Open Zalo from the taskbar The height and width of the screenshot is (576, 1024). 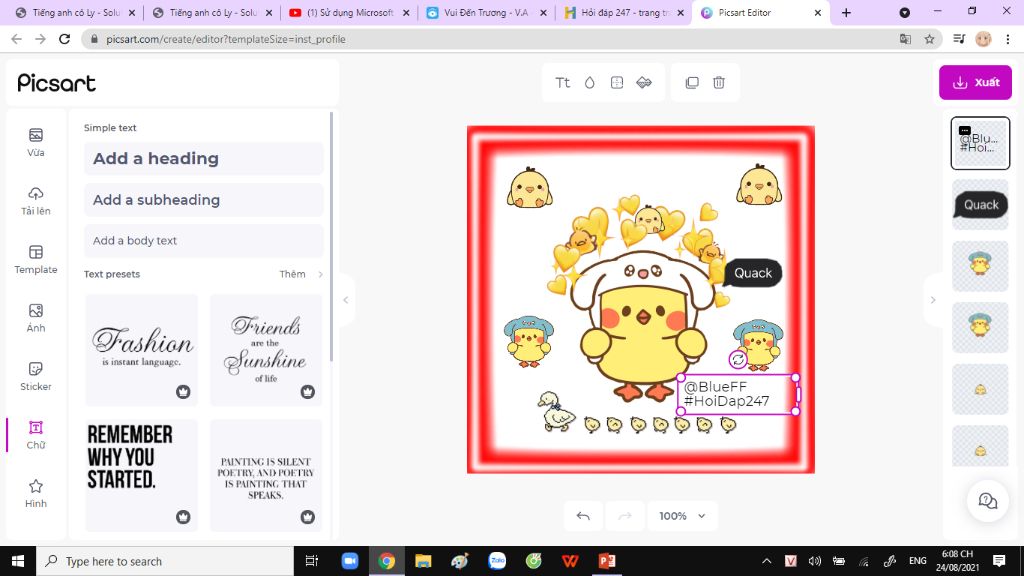click(497, 561)
